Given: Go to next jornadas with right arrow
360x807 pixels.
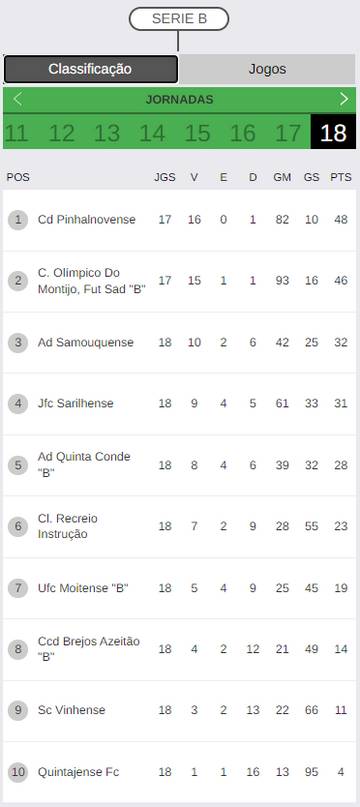Looking at the screenshot, I should [x=344, y=99].
